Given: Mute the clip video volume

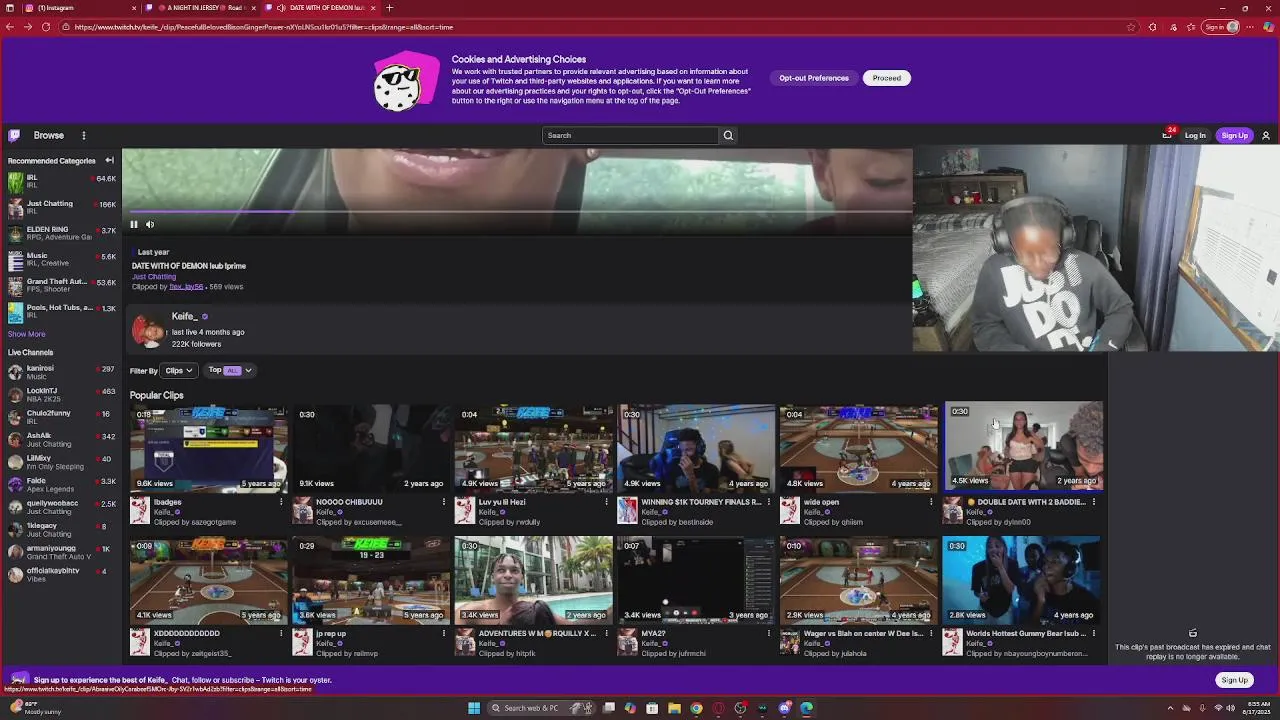Looking at the screenshot, I should [x=150, y=224].
